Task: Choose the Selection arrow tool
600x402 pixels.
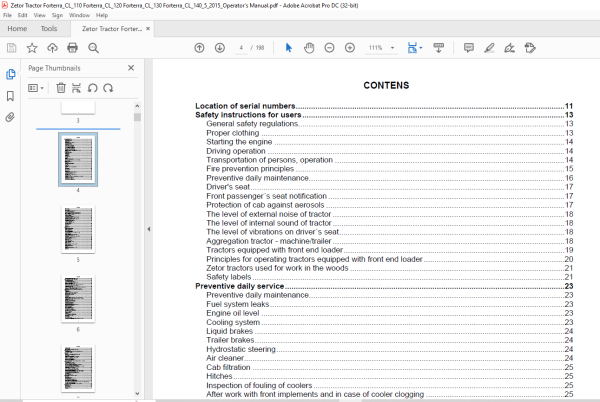Action: point(289,48)
